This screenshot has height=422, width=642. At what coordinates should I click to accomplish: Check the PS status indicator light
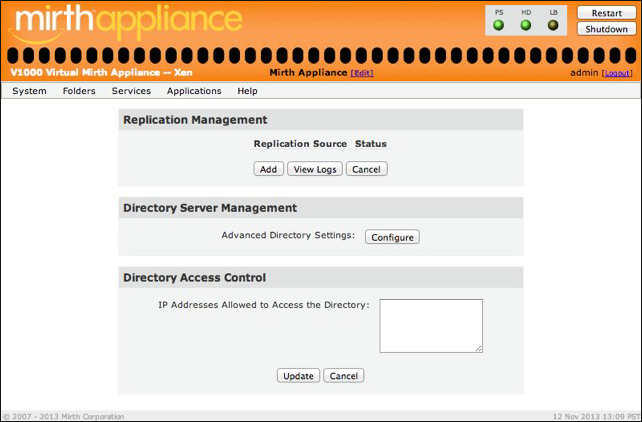click(x=498, y=25)
